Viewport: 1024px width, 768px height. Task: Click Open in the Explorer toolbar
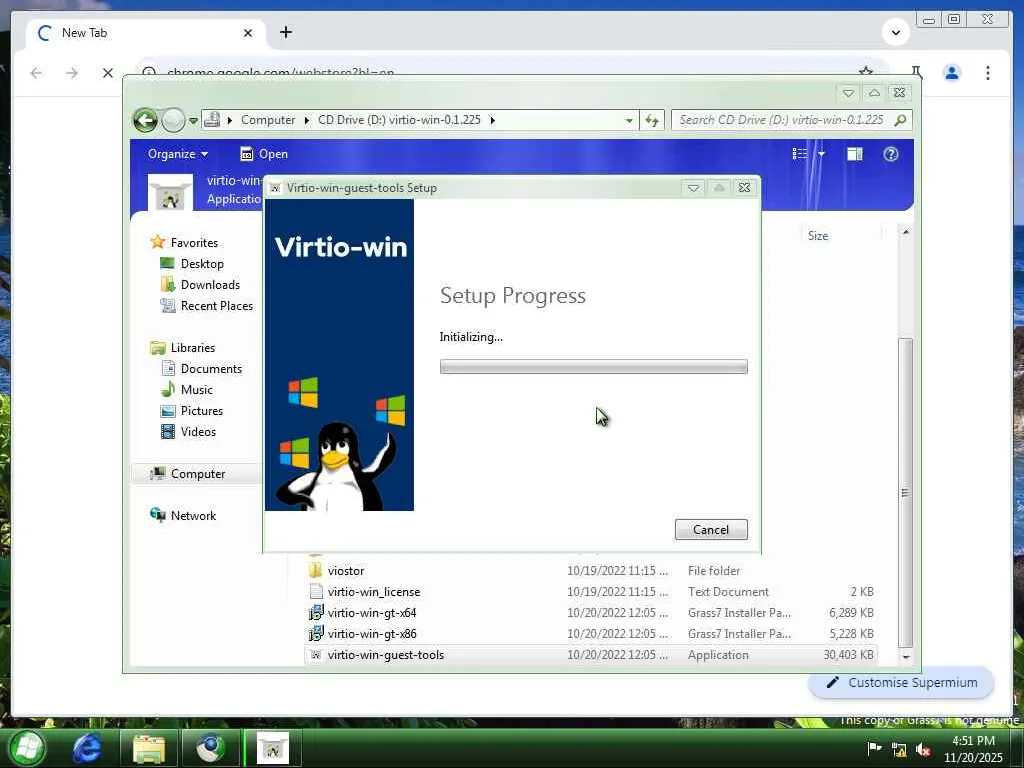tap(264, 154)
